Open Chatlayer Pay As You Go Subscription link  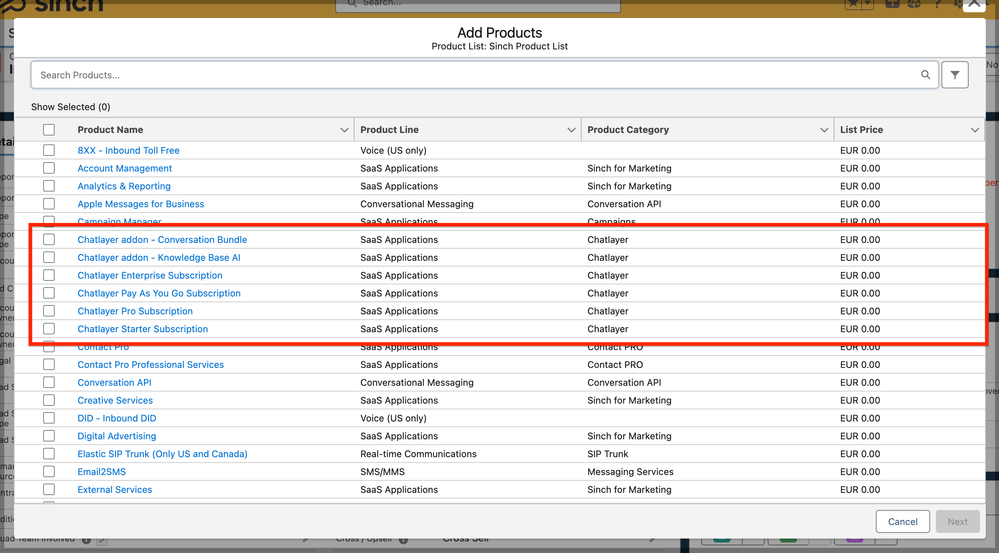[159, 293]
